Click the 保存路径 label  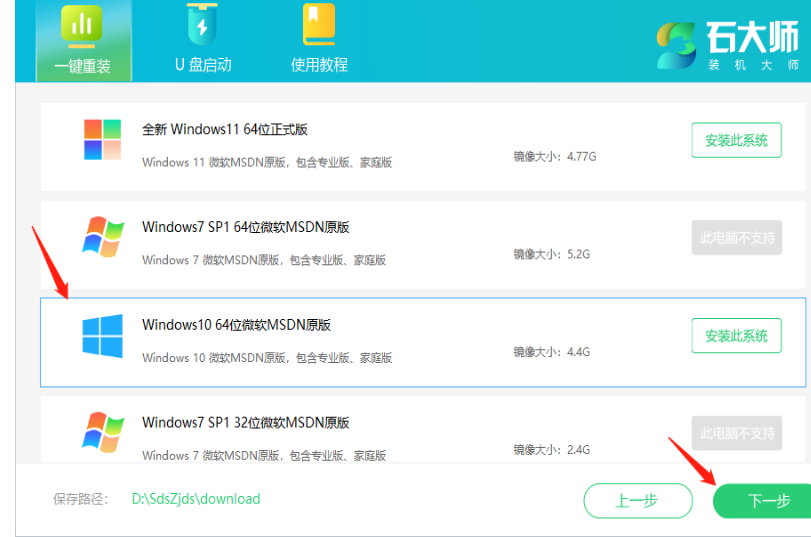(81, 499)
